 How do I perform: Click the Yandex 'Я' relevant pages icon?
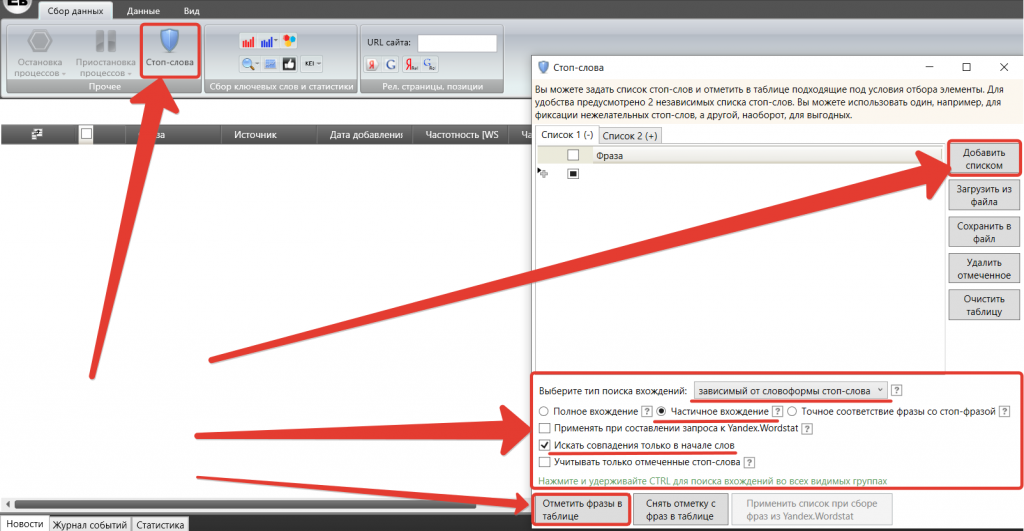click(x=372, y=64)
